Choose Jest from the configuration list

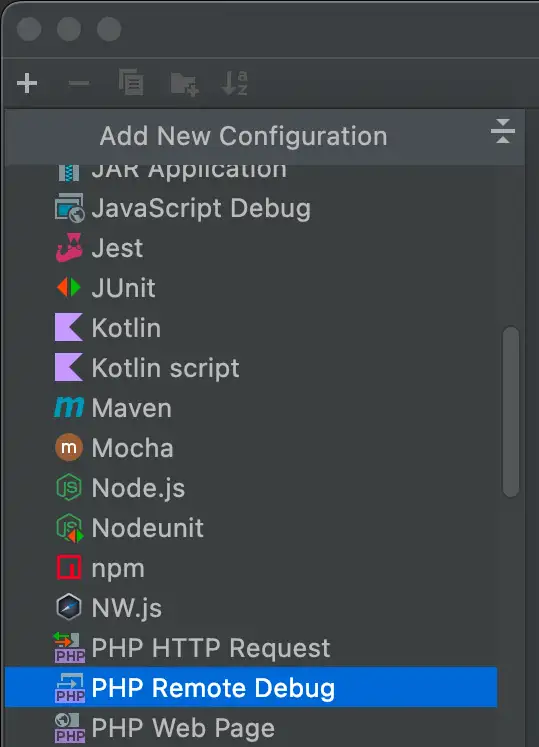pos(251,248)
